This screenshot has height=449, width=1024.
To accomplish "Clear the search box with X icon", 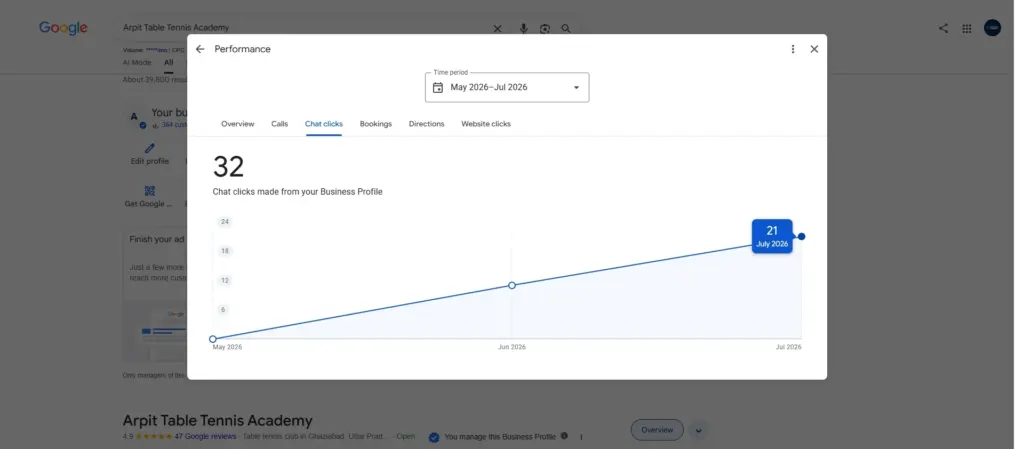I will 497,29.
